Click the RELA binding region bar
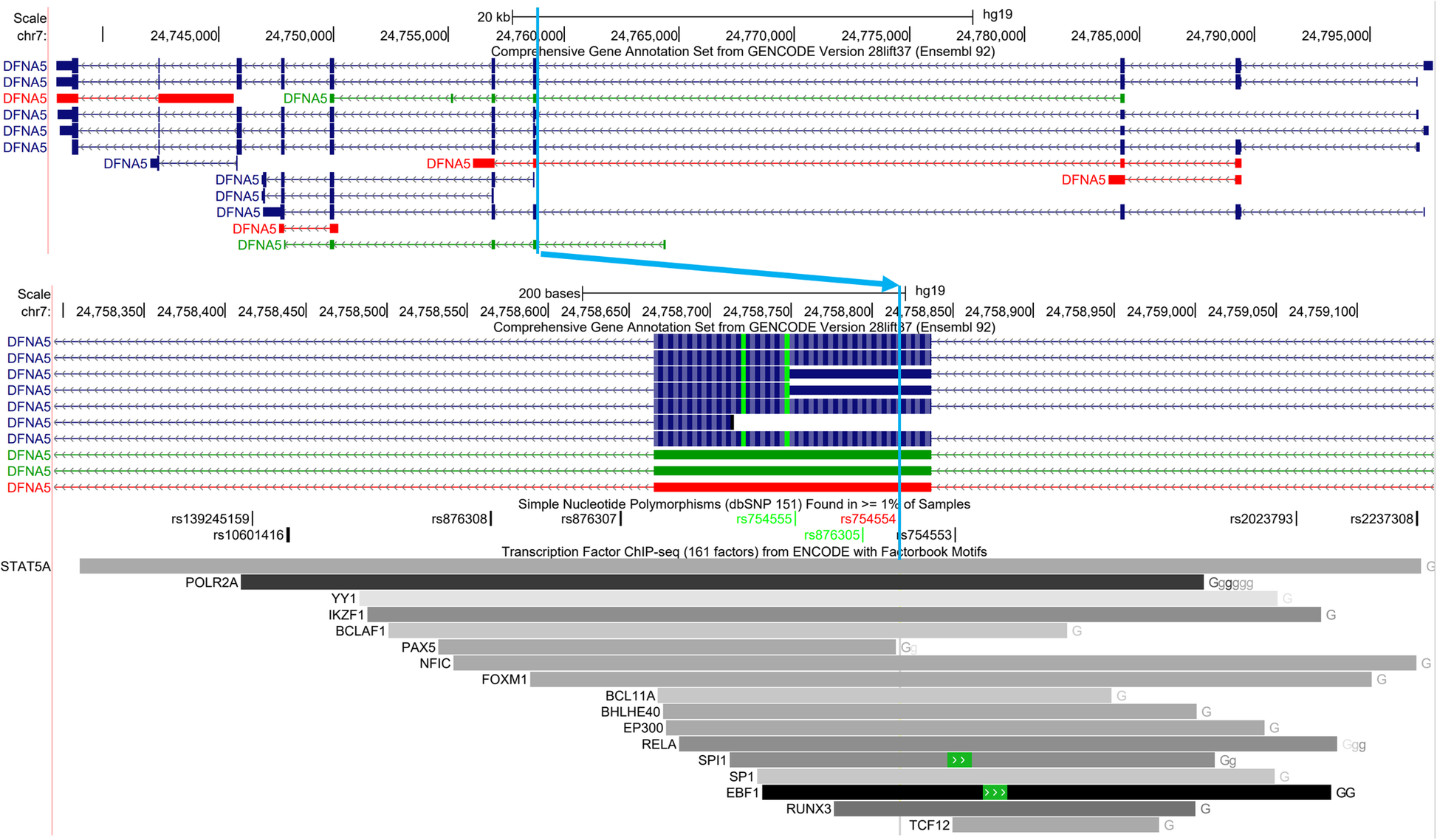 pos(1008,744)
